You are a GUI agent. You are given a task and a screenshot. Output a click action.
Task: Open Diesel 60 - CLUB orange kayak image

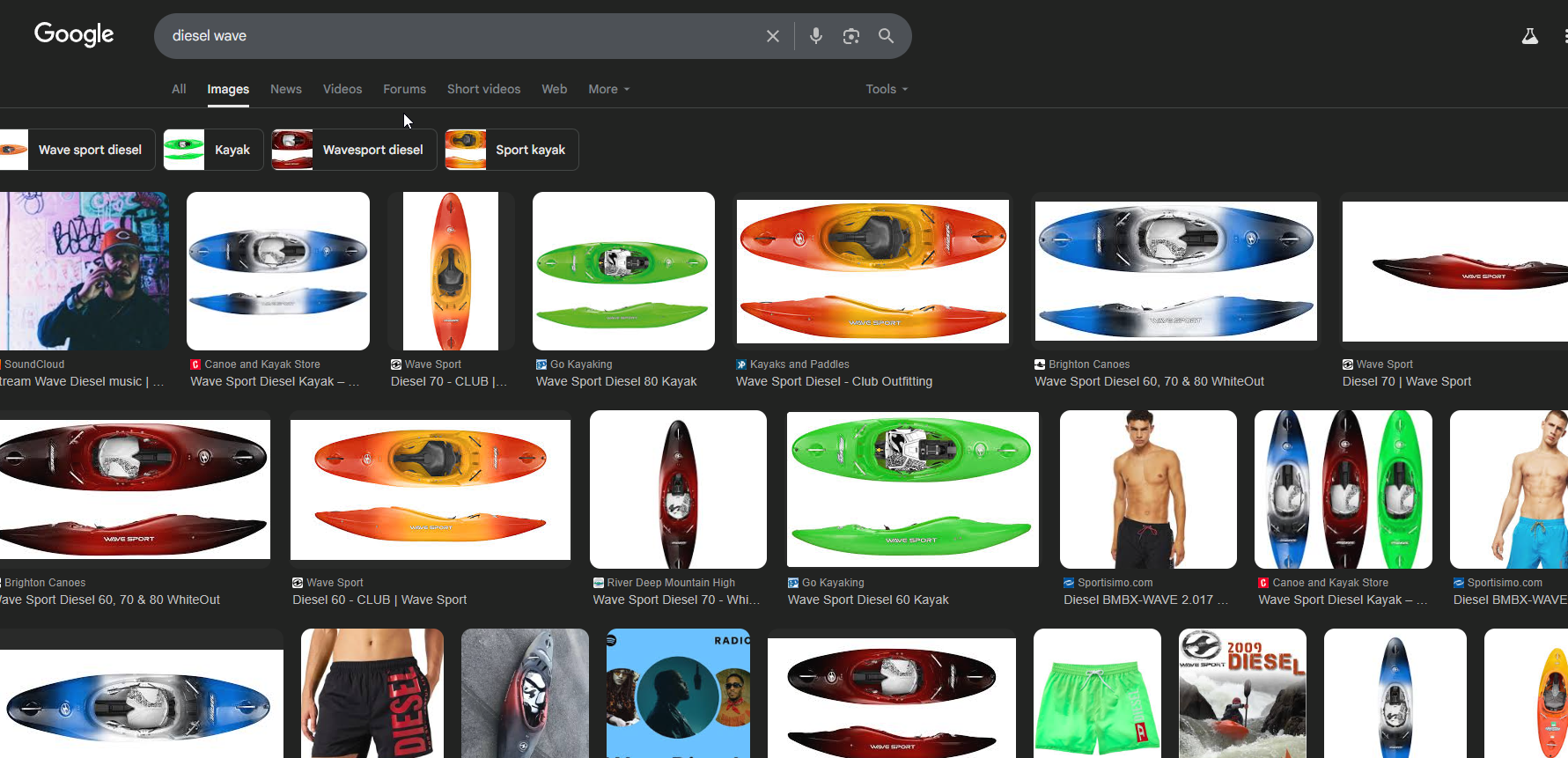[x=431, y=489]
